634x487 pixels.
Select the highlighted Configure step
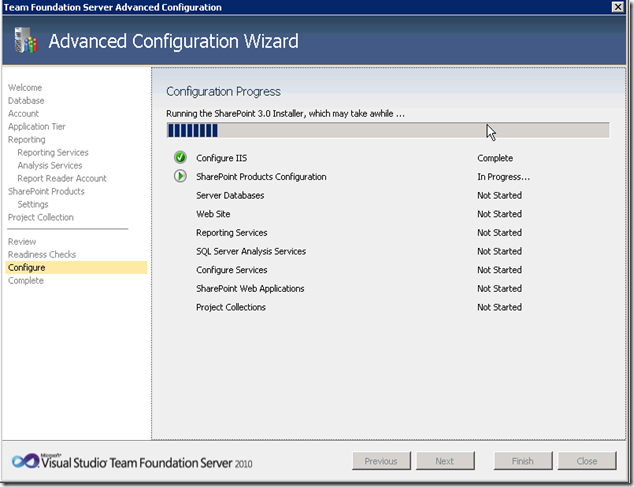pos(76,267)
